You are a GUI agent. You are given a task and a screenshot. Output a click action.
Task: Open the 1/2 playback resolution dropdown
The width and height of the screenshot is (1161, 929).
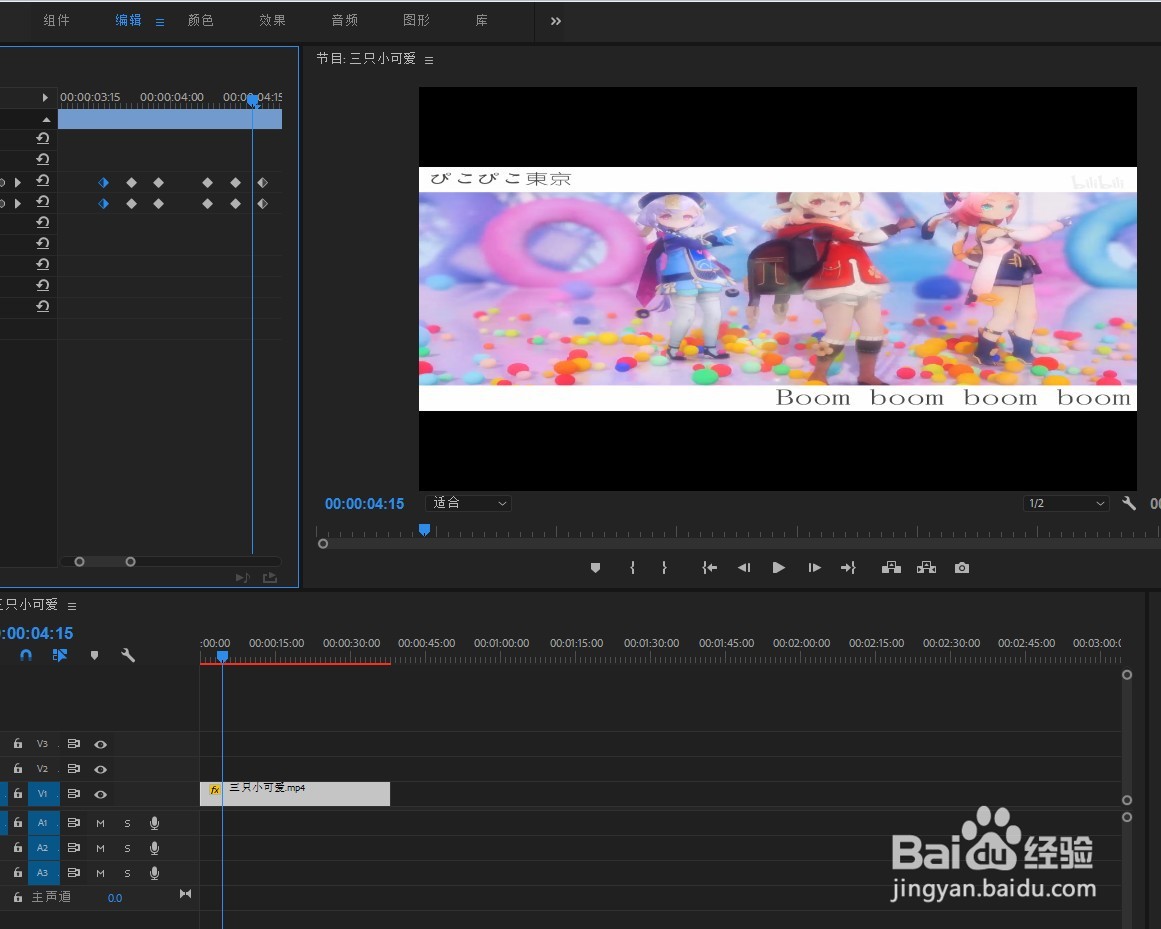pos(1065,503)
